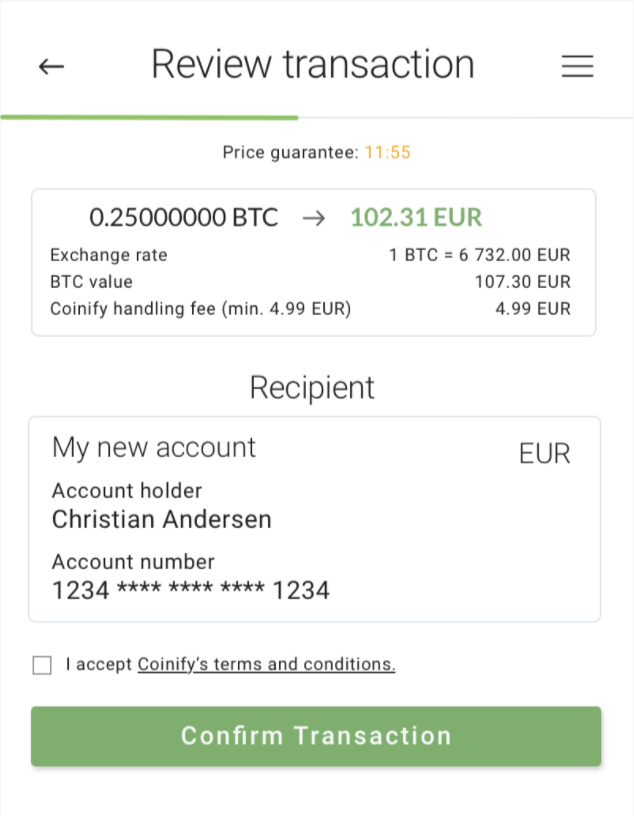This screenshot has width=634, height=816.
Task: Click the BTC value 107.30 EUR
Action: (x=523, y=282)
